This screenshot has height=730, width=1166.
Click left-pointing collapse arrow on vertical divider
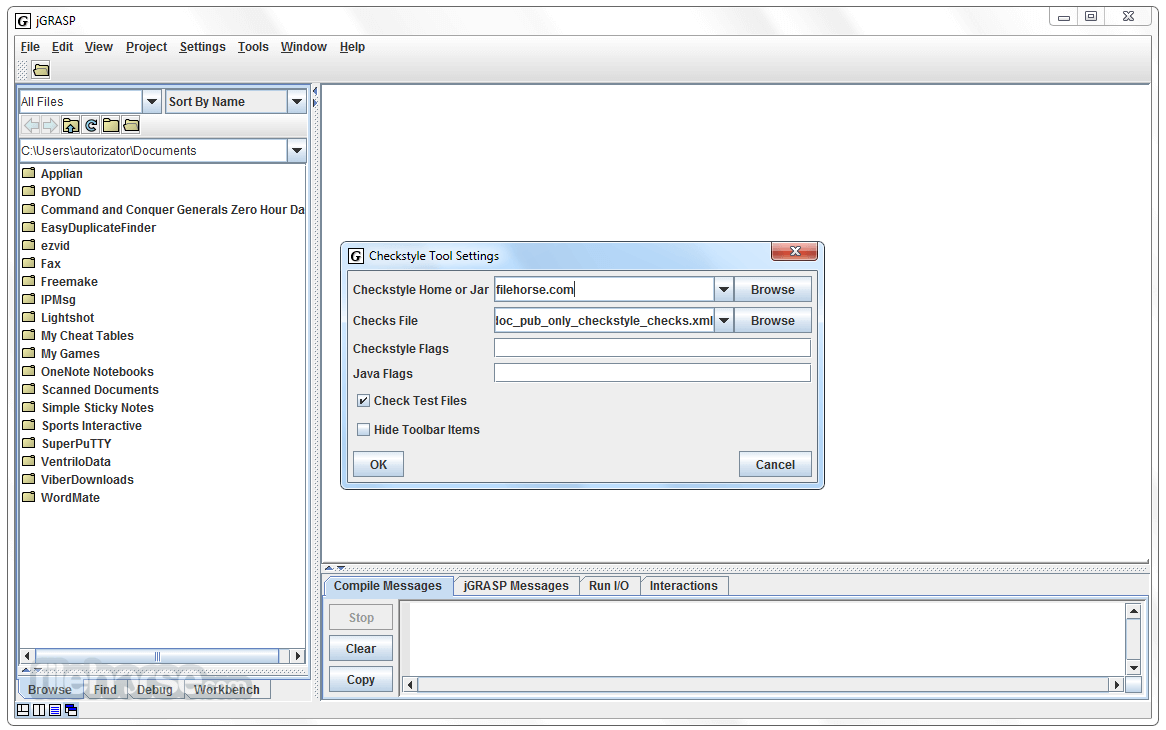pyautogui.click(x=315, y=91)
